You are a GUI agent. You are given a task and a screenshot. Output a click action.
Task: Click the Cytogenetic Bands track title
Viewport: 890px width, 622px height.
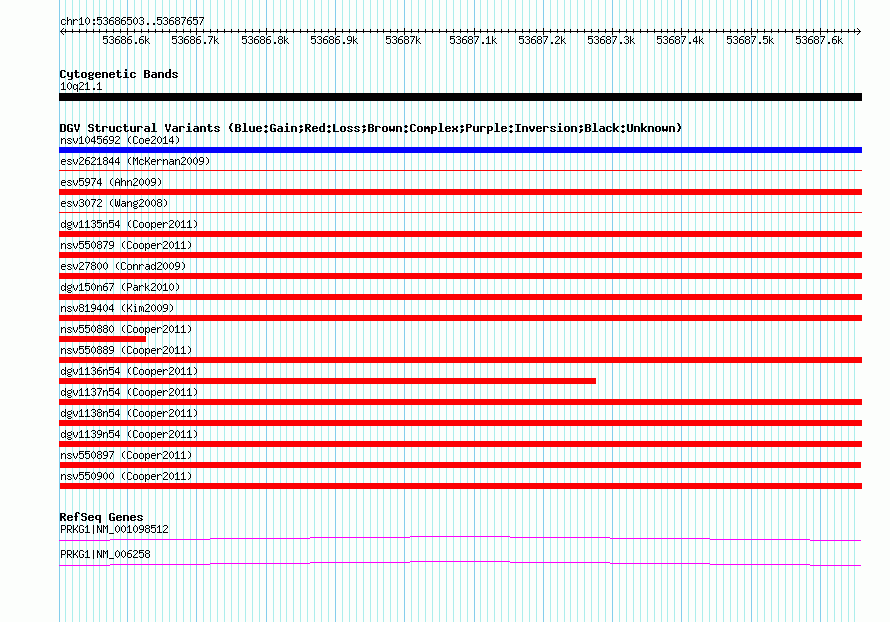click(119, 74)
